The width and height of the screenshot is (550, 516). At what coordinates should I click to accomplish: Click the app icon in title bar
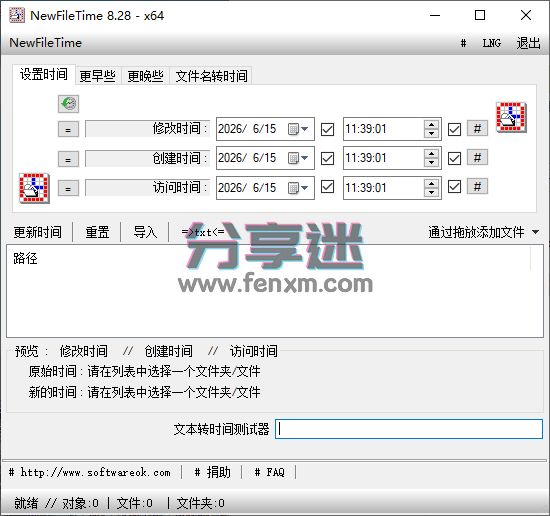click(16, 15)
